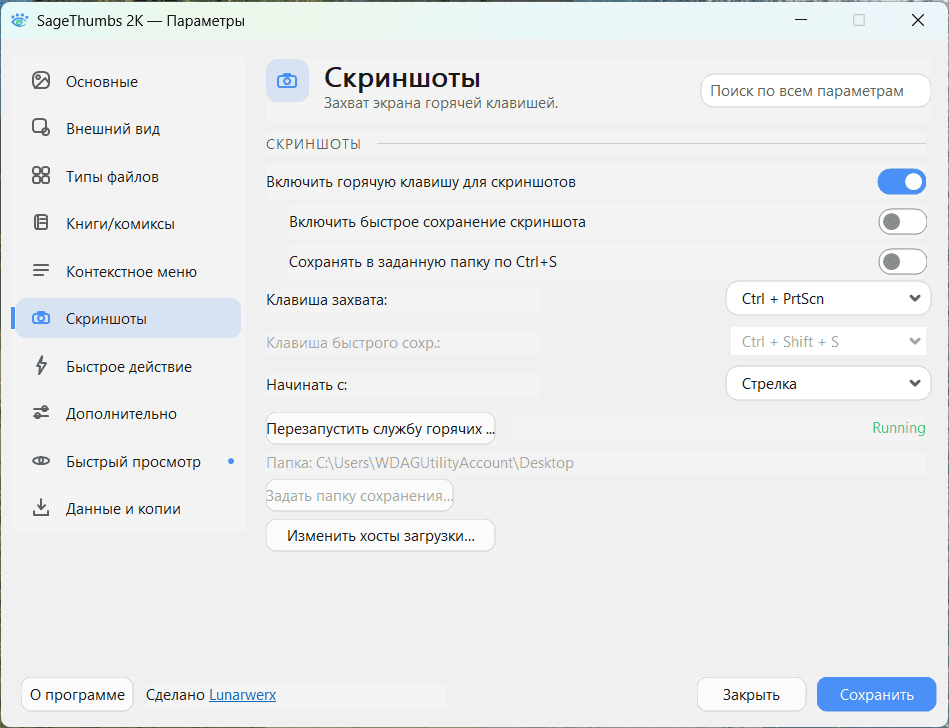
Task: Click the Книги/комиксы book icon
Action: (x=41, y=223)
